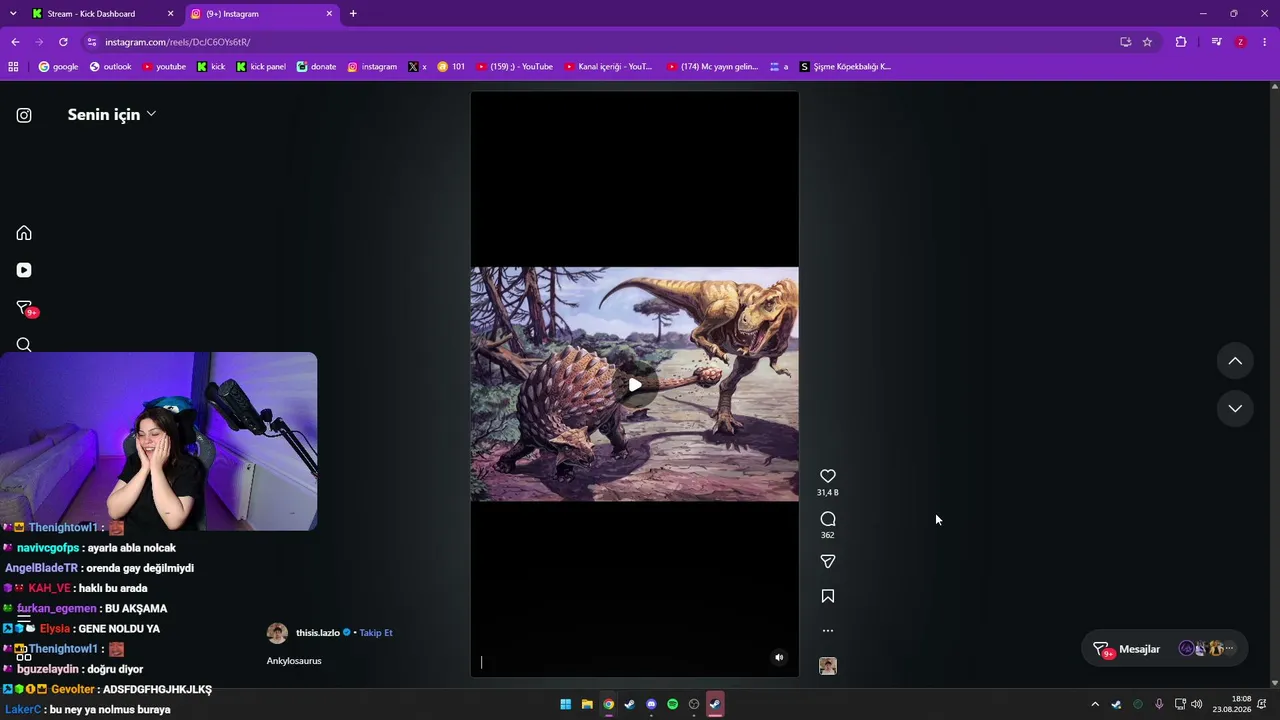
Task: Go to the previous reel with up chevron
Action: (x=1235, y=361)
